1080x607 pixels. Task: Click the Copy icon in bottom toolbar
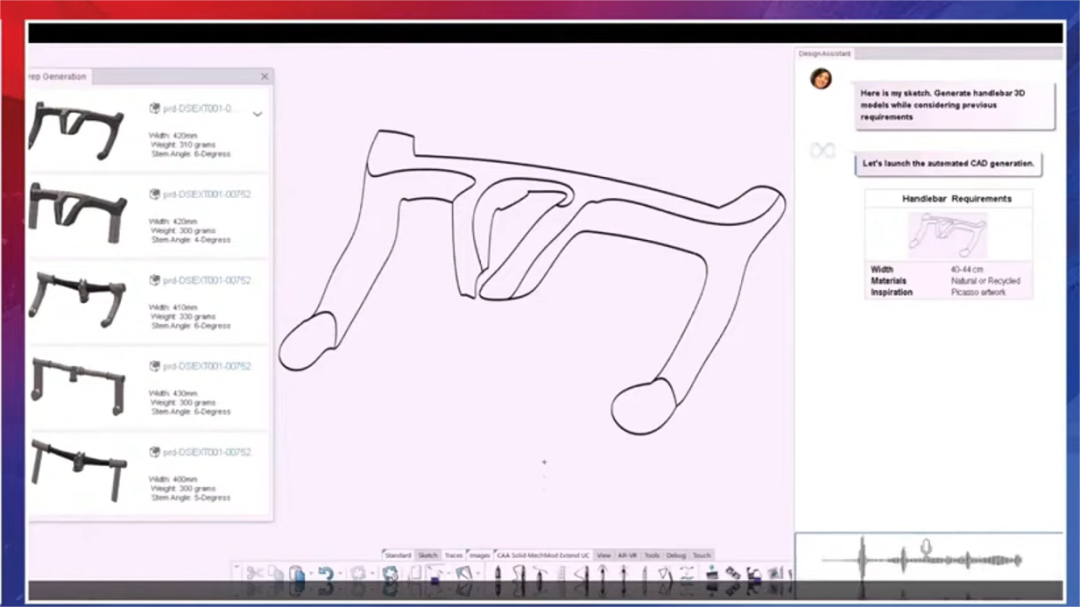pos(276,574)
